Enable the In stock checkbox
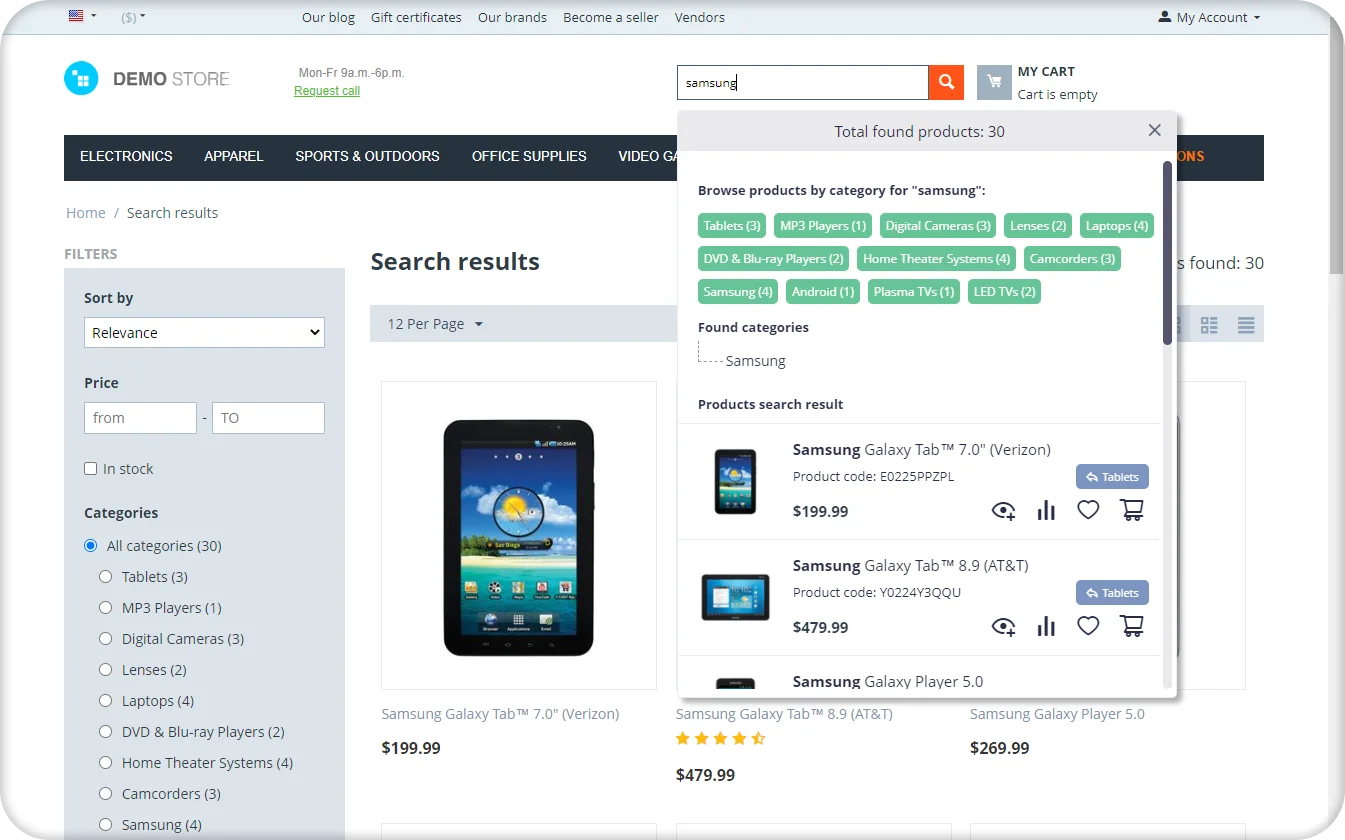 91,469
